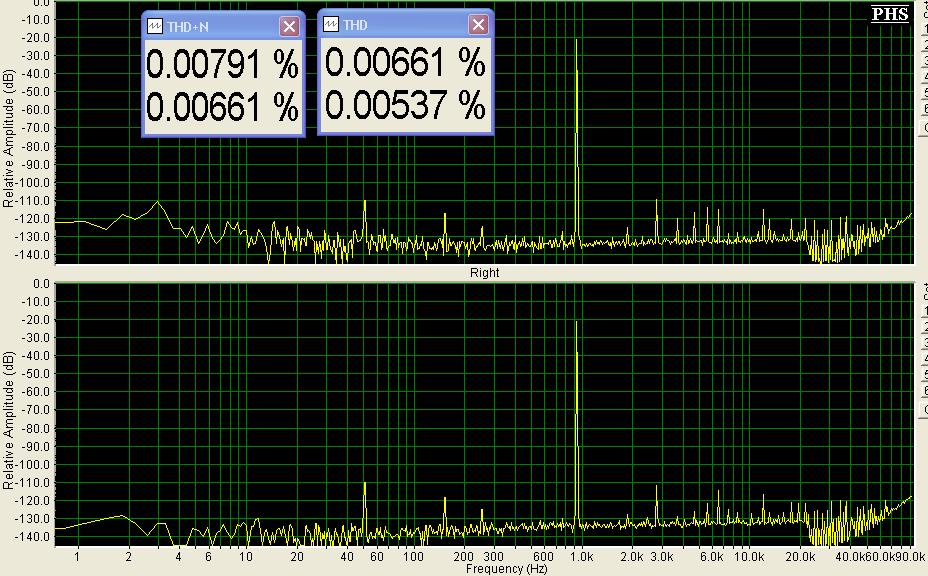Click the "Frequency (Hz)" axis label
Image resolution: width=928 pixels, height=576 pixels.
[x=507, y=569]
